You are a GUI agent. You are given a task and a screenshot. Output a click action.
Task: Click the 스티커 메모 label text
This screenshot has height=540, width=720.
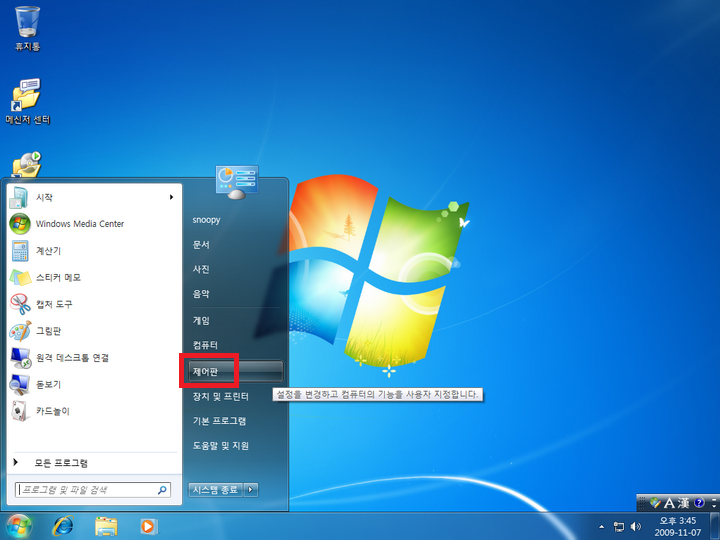58,277
